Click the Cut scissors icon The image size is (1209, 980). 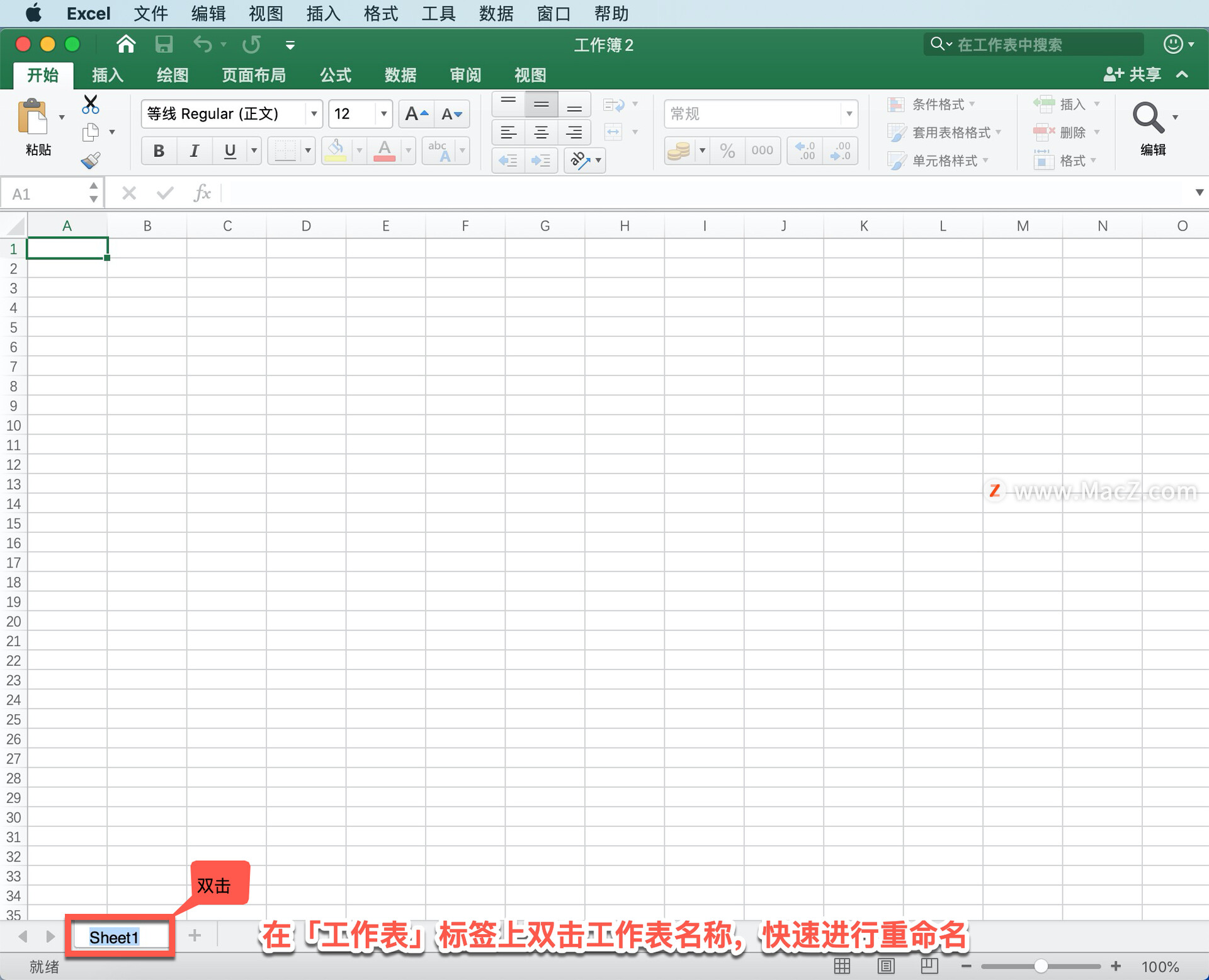[x=91, y=104]
